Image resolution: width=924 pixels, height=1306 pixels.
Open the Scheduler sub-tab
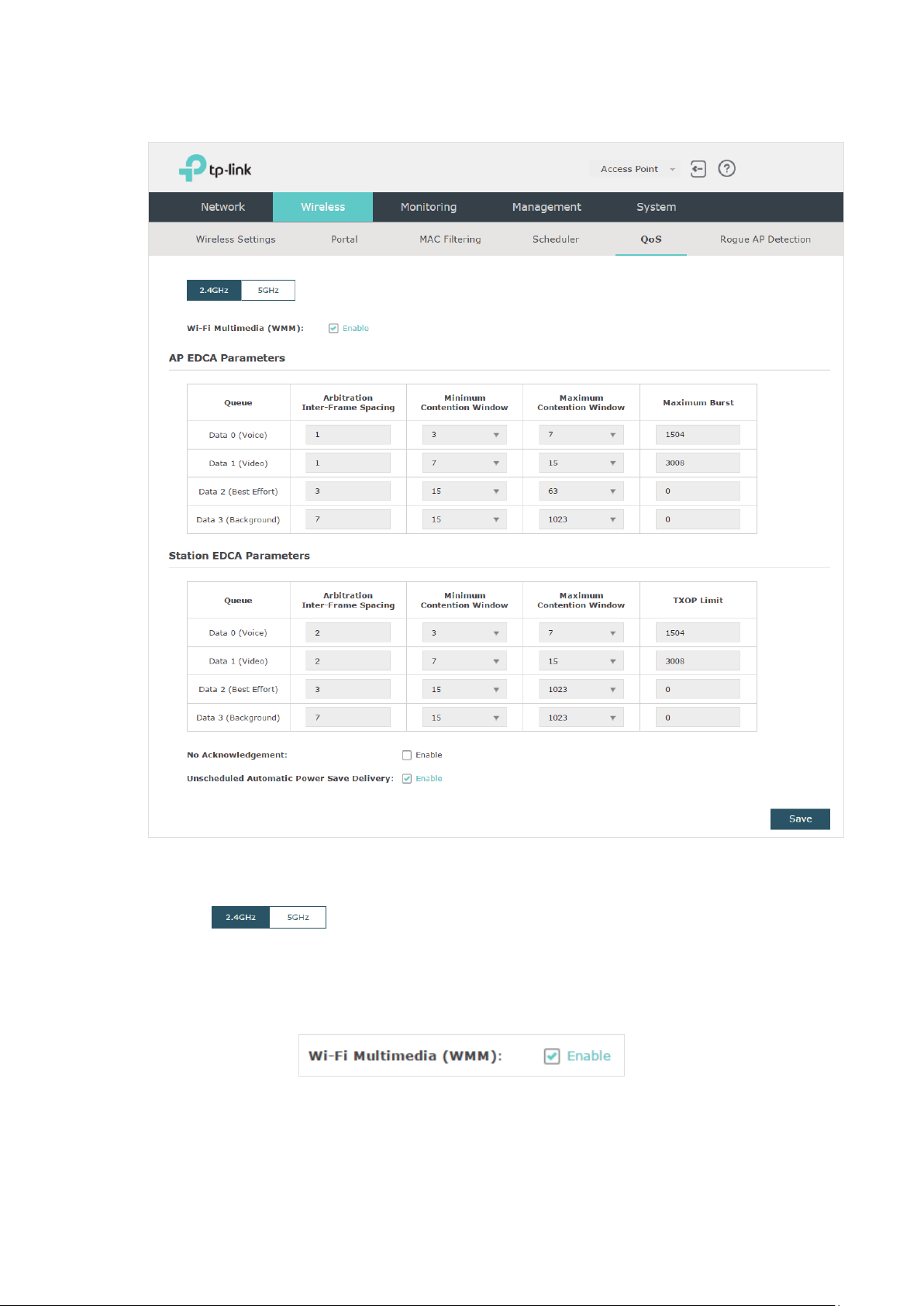click(556, 239)
